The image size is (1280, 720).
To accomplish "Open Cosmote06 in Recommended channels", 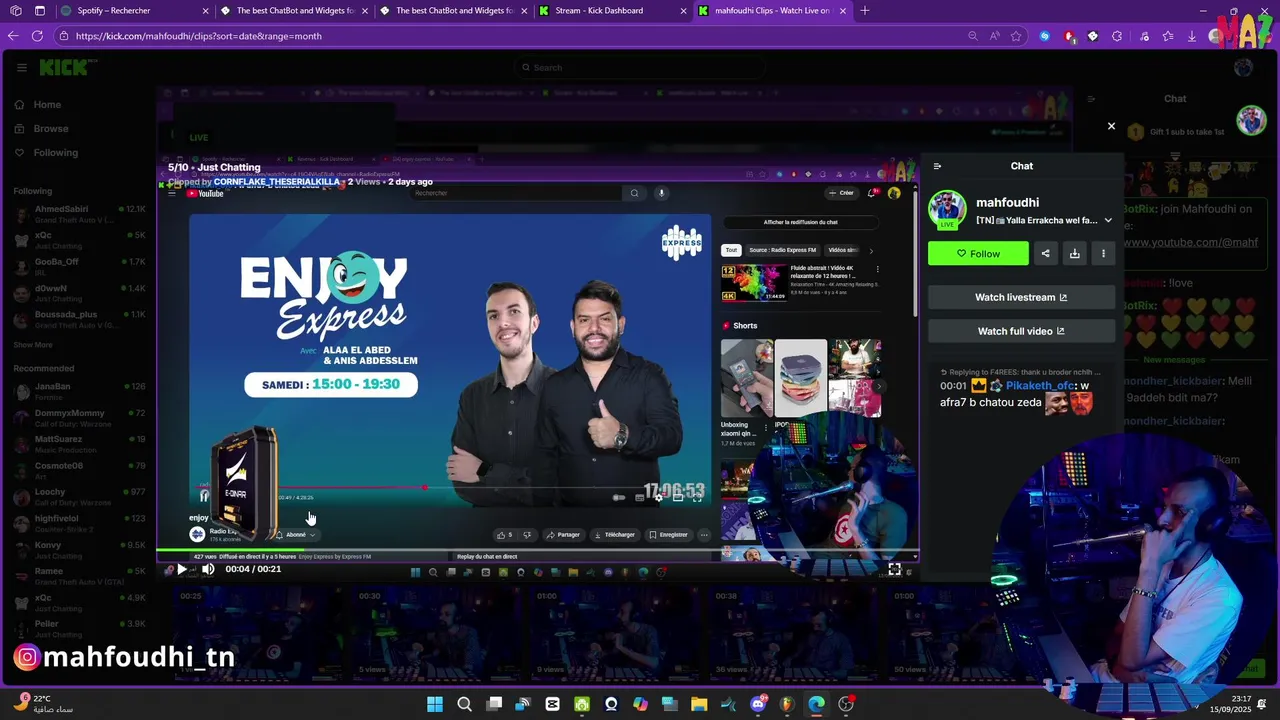I will 79,471.
